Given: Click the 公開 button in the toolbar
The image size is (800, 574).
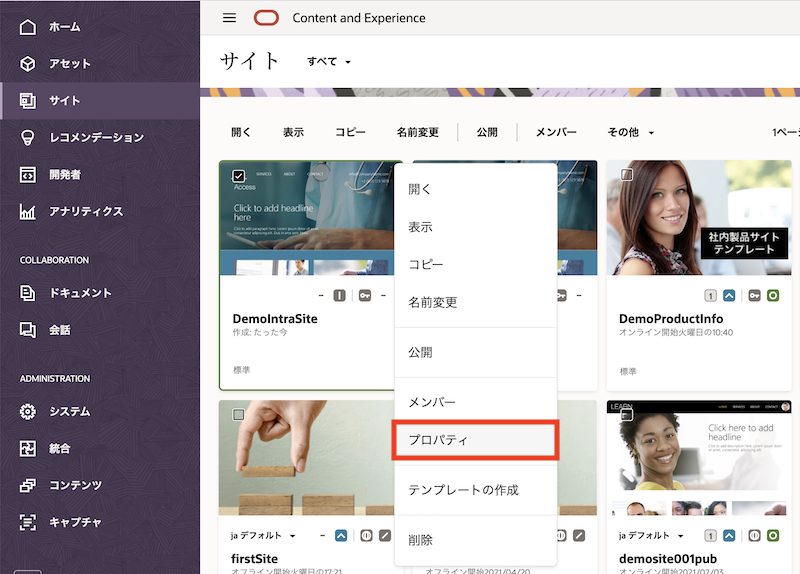Looking at the screenshot, I should (487, 132).
